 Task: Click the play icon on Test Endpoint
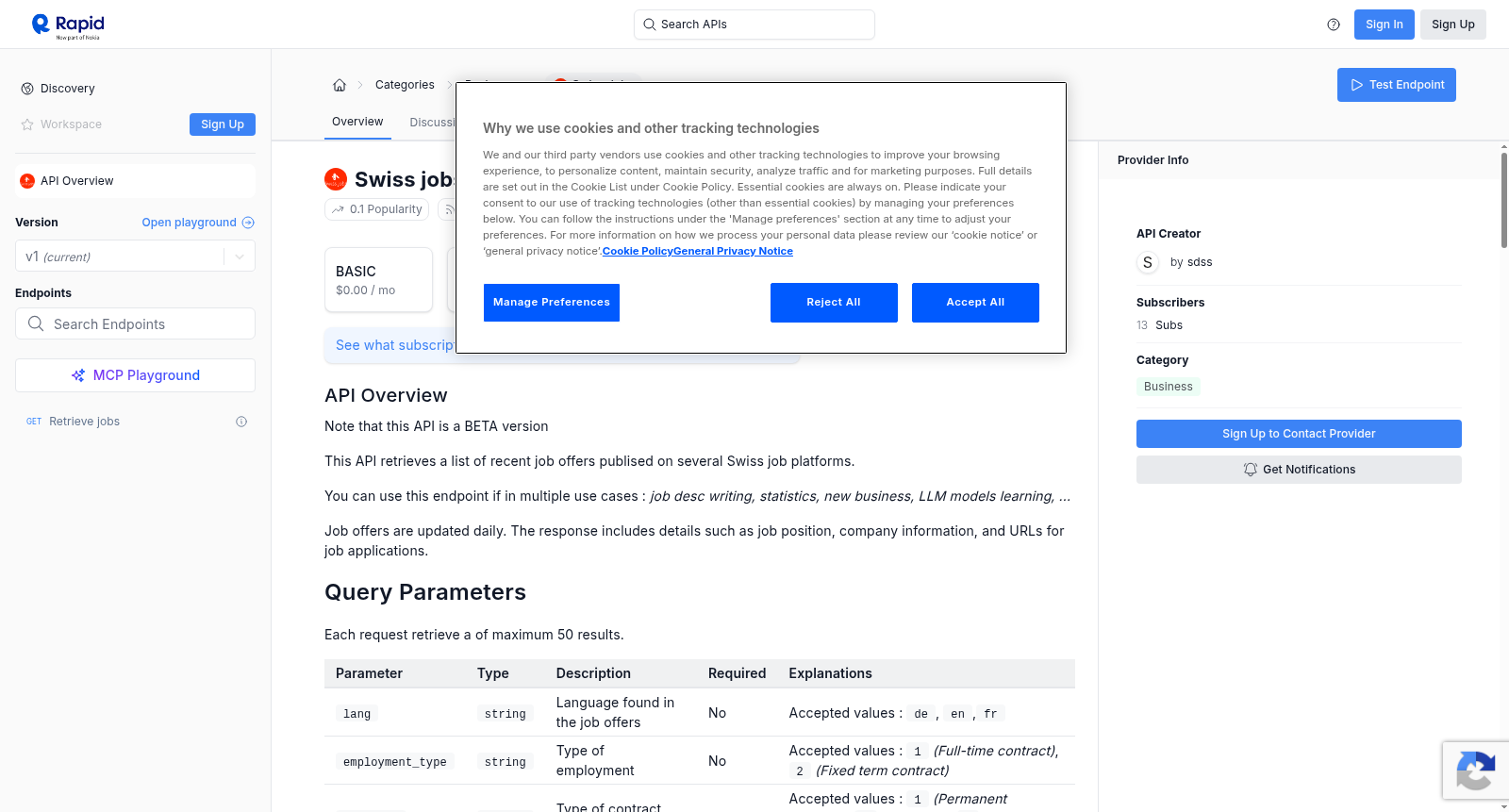tap(1357, 85)
